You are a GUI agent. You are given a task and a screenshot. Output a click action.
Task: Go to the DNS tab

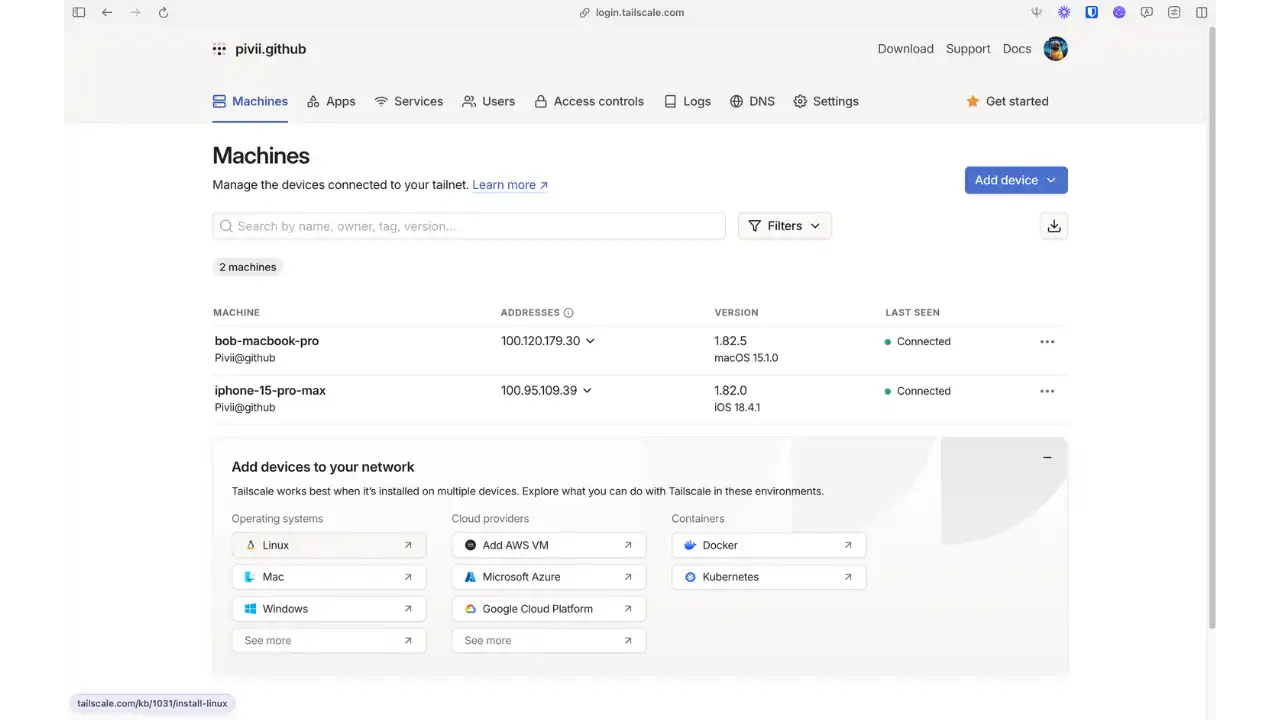click(x=752, y=101)
